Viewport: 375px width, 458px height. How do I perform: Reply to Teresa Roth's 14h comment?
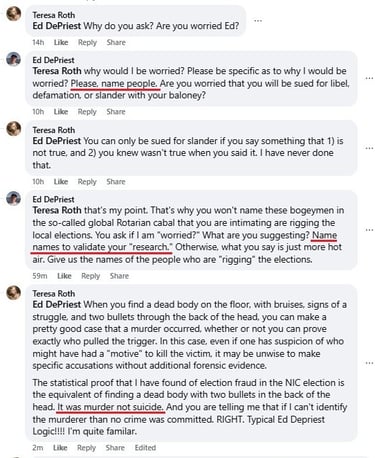(87, 43)
